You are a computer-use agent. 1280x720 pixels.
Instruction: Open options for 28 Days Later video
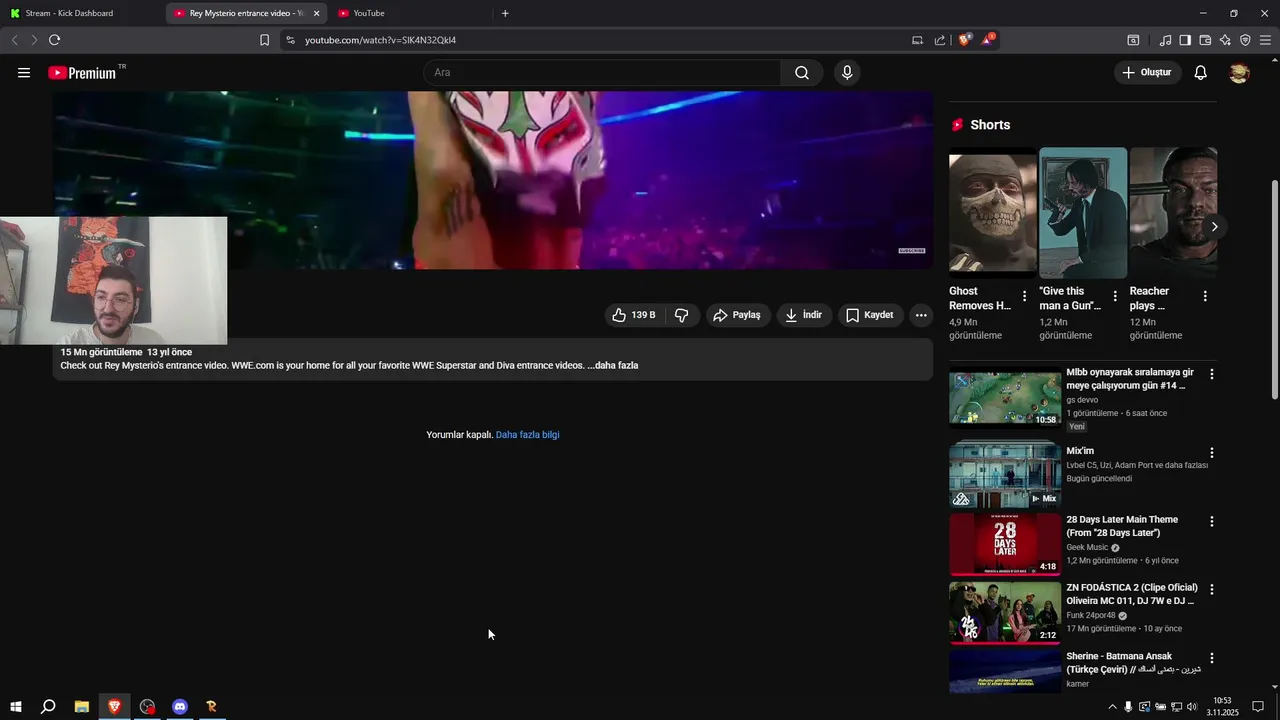click(1212, 522)
